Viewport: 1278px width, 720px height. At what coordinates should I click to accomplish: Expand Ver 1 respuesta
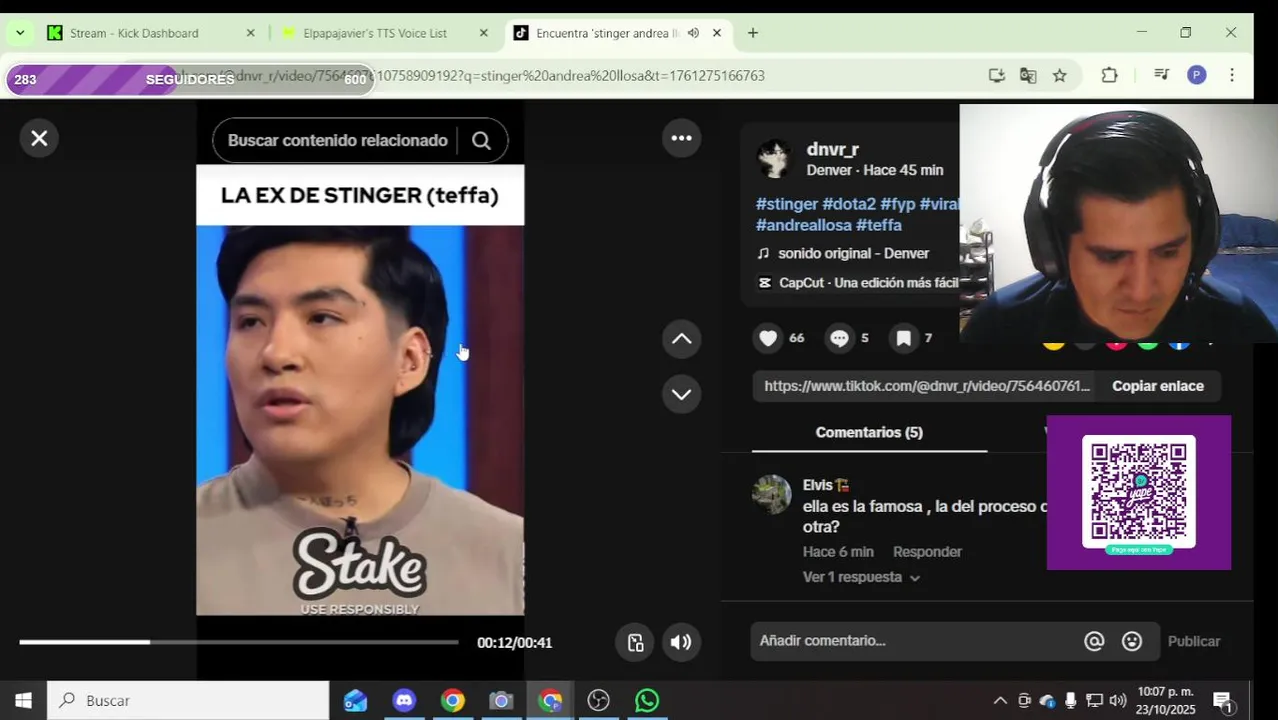click(x=861, y=577)
